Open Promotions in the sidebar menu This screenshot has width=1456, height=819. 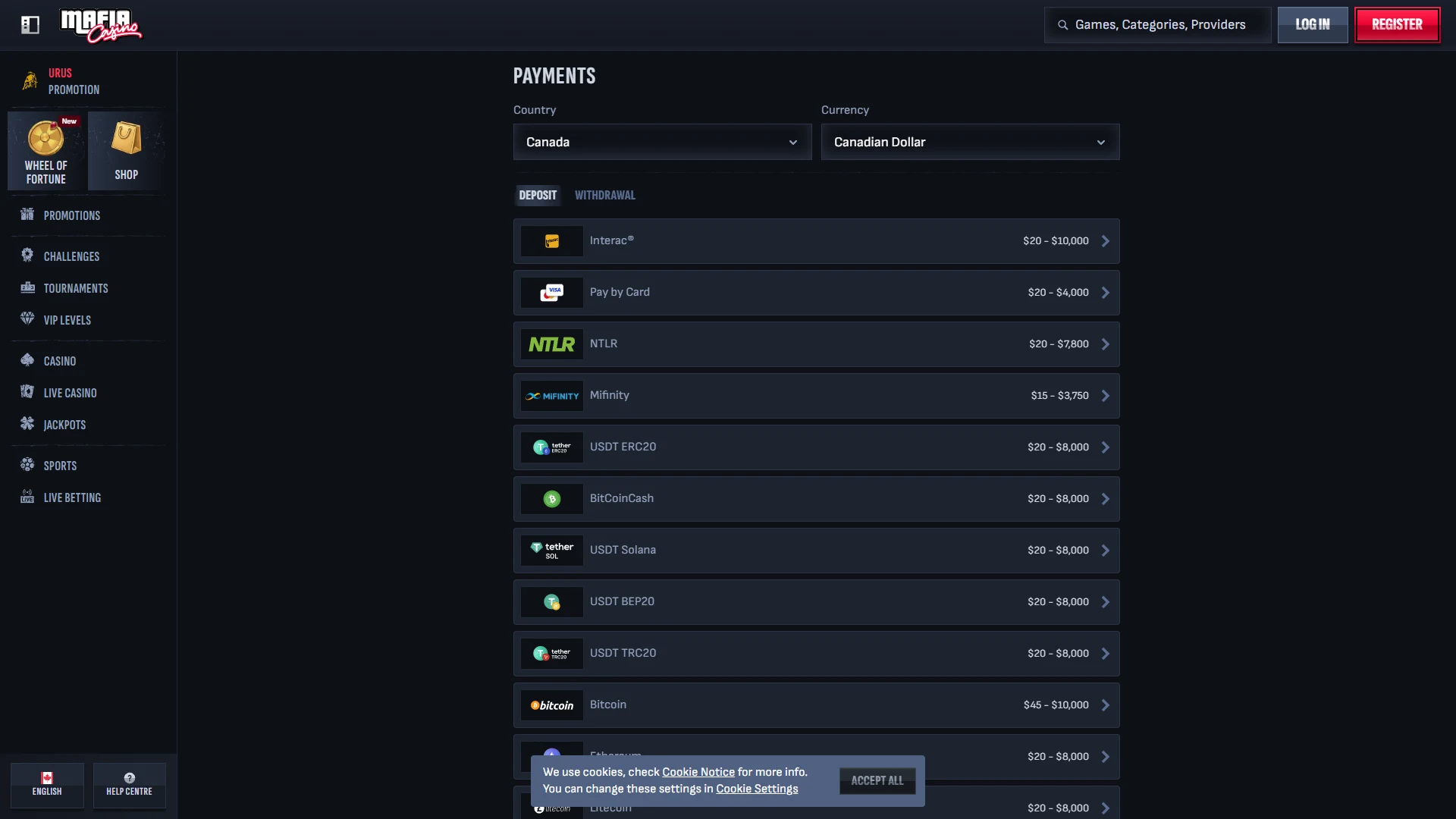click(x=72, y=215)
